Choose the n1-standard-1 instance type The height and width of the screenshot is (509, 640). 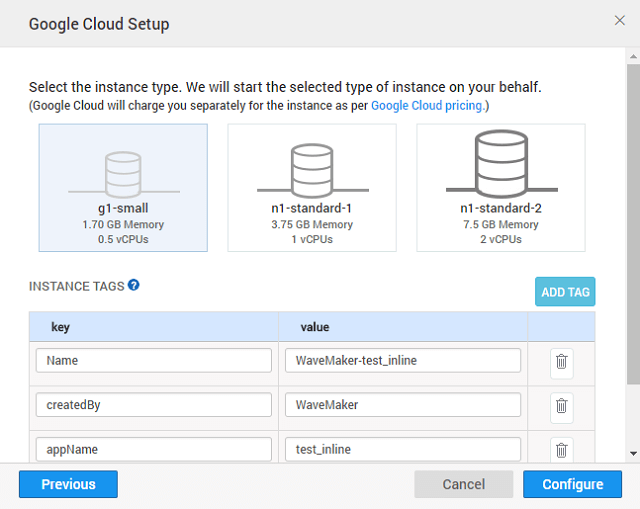pos(312,187)
